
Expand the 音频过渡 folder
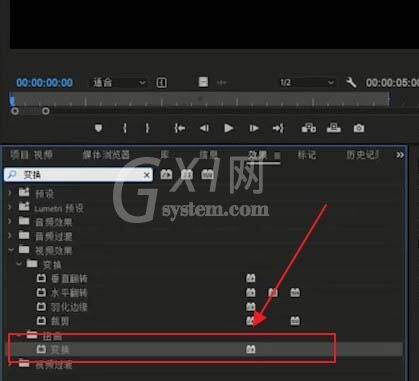pos(10,236)
